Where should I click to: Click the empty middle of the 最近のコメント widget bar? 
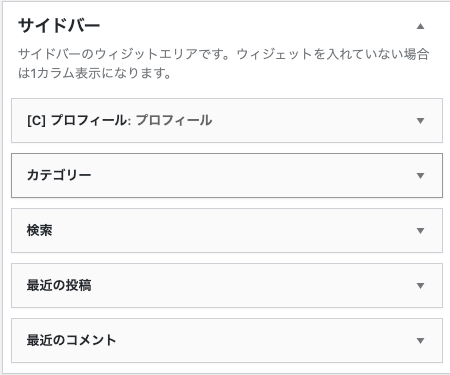tap(263, 341)
